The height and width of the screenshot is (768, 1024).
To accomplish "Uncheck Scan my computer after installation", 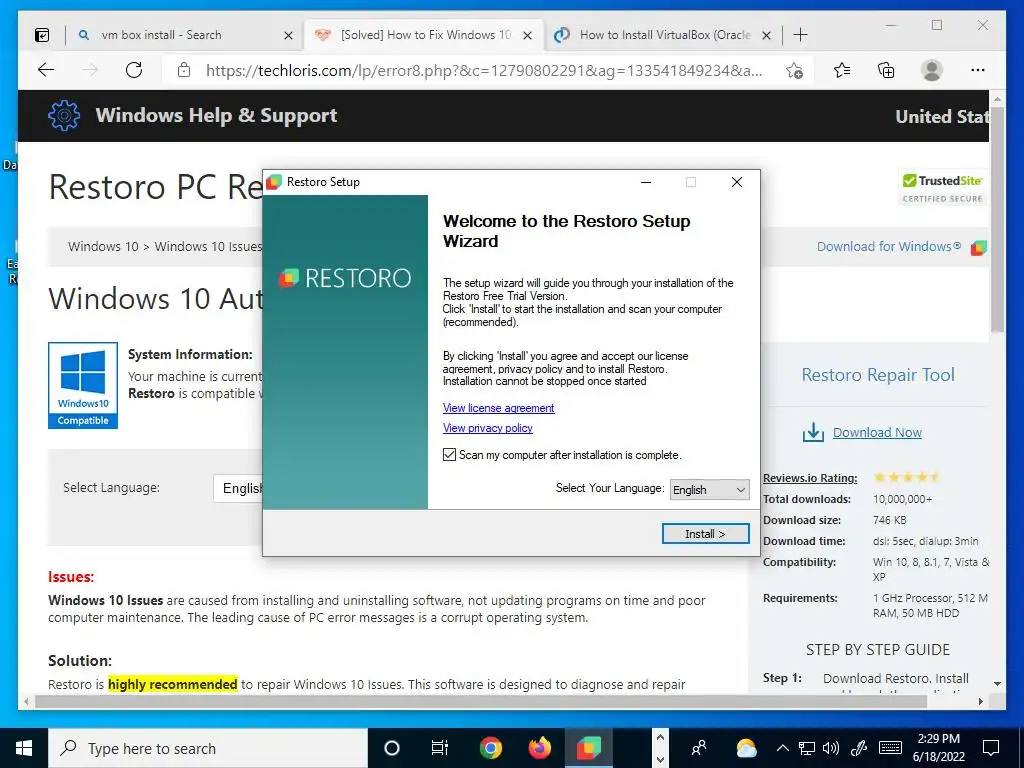I will (449, 455).
